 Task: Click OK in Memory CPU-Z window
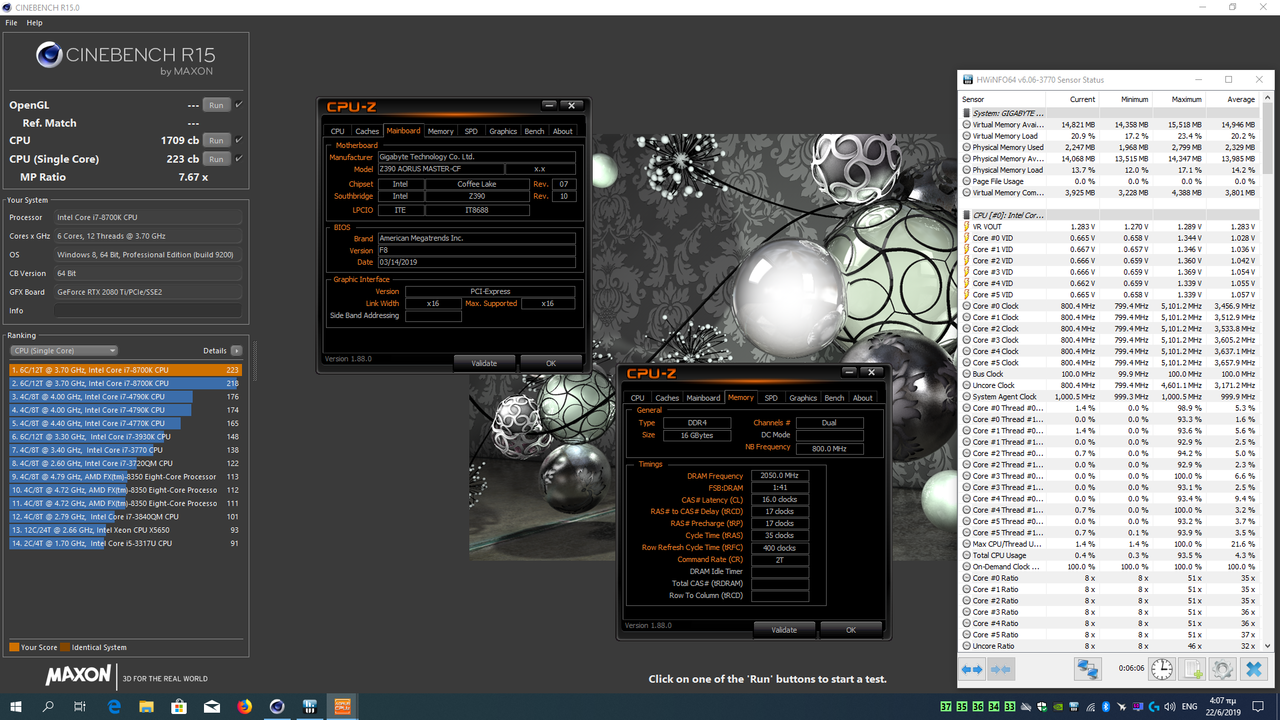[851, 630]
